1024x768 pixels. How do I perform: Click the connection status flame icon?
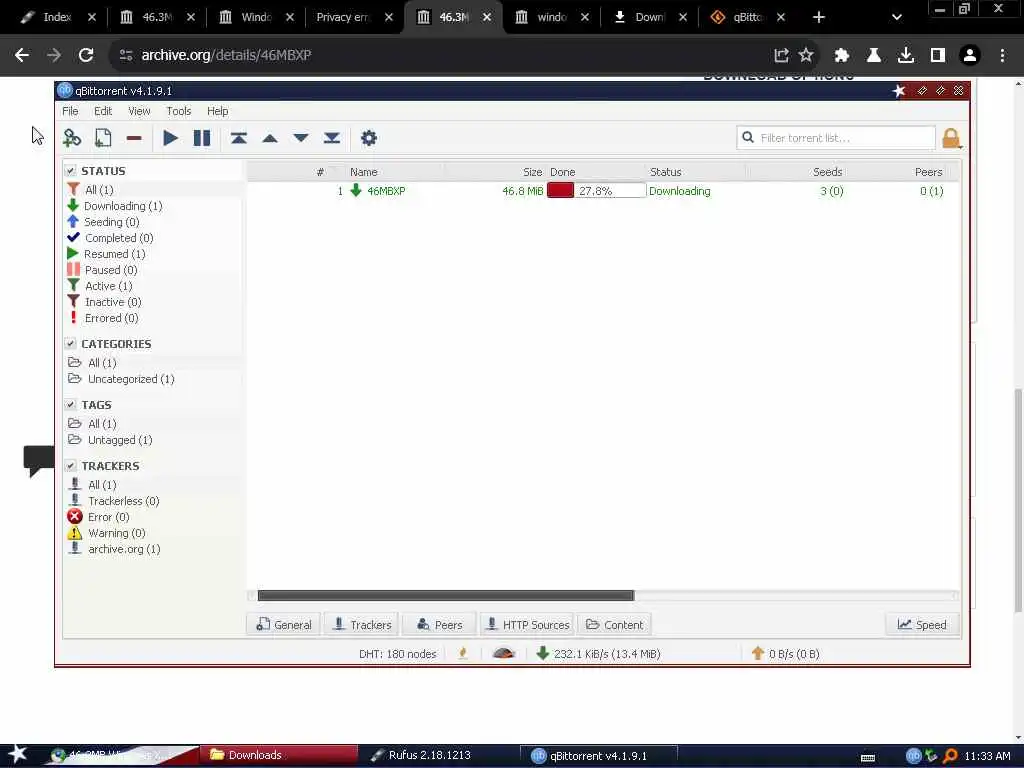(x=463, y=653)
